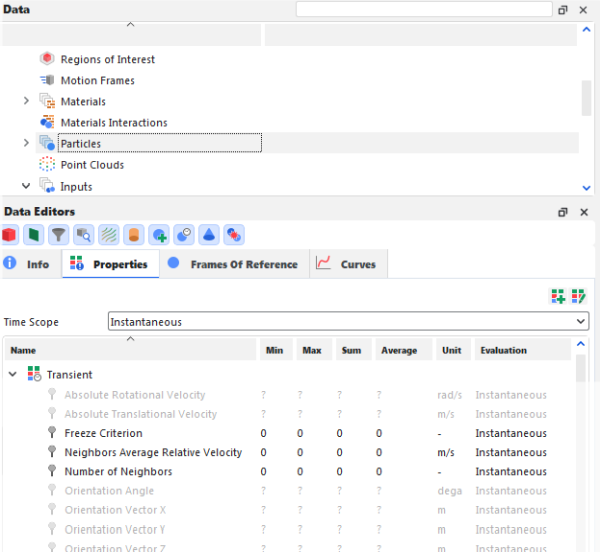Collapse the Transient property group
This screenshot has height=552, width=600.
[x=13, y=374]
